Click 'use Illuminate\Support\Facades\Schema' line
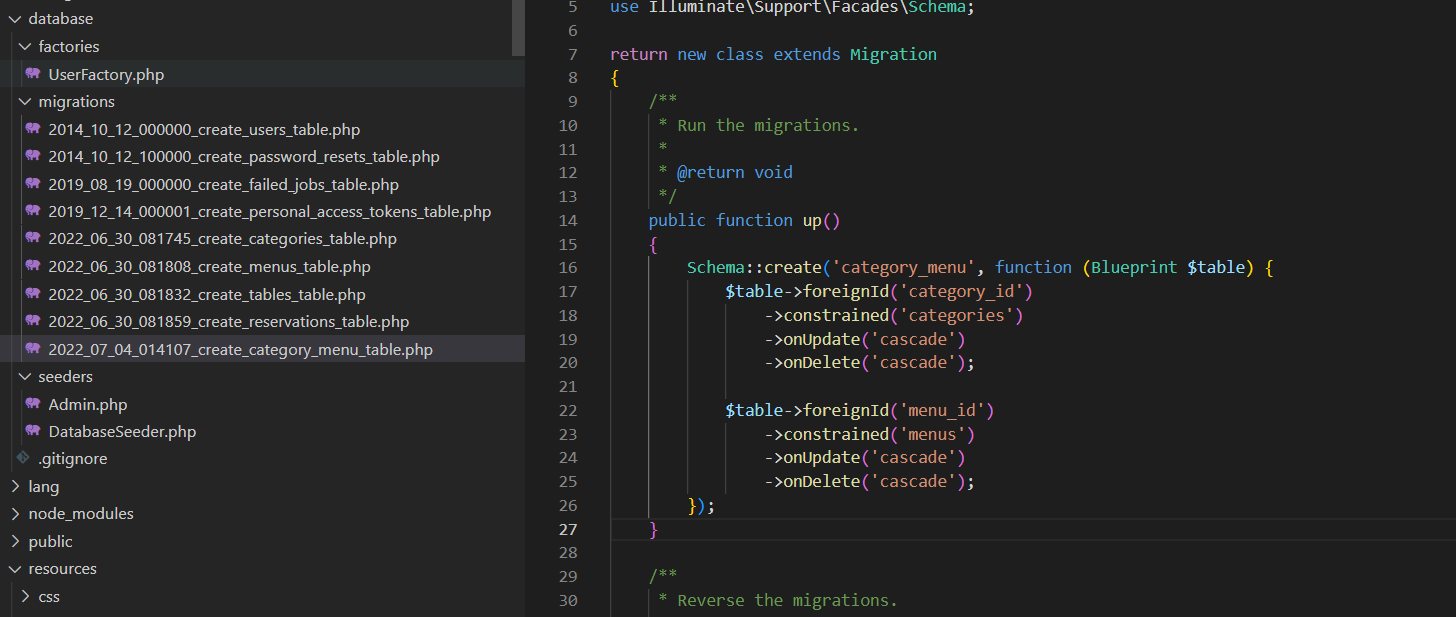Viewport: 1456px width, 617px height. click(x=792, y=7)
